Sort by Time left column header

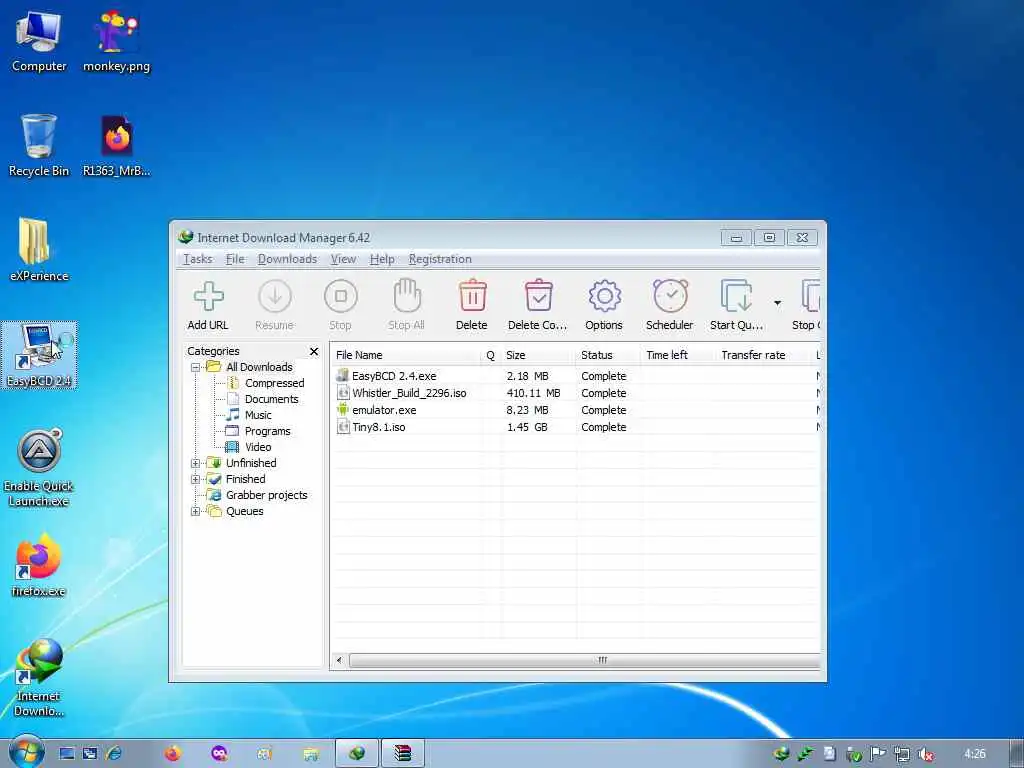click(x=679, y=355)
